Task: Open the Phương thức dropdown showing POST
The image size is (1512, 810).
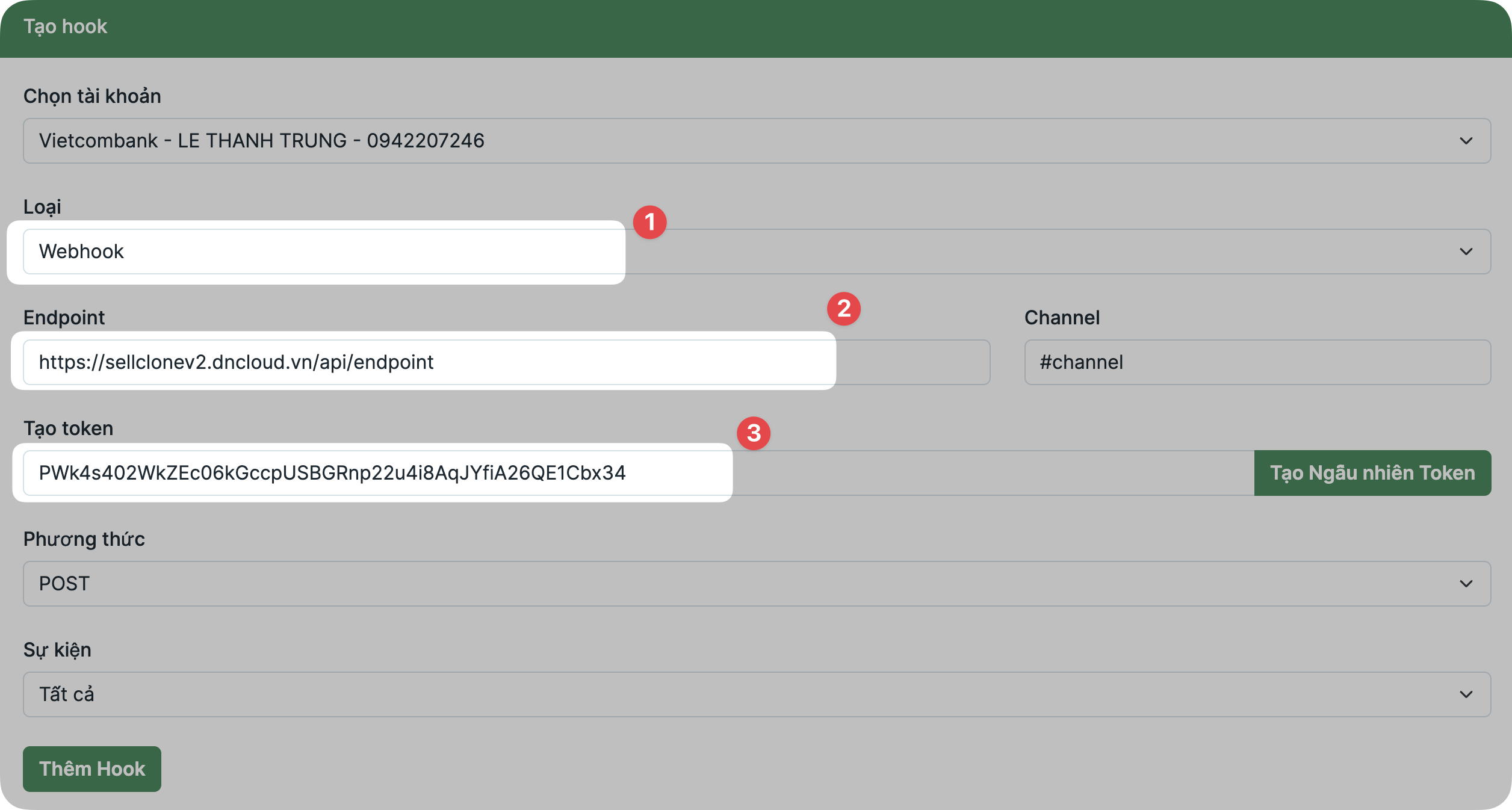Action: [x=757, y=584]
